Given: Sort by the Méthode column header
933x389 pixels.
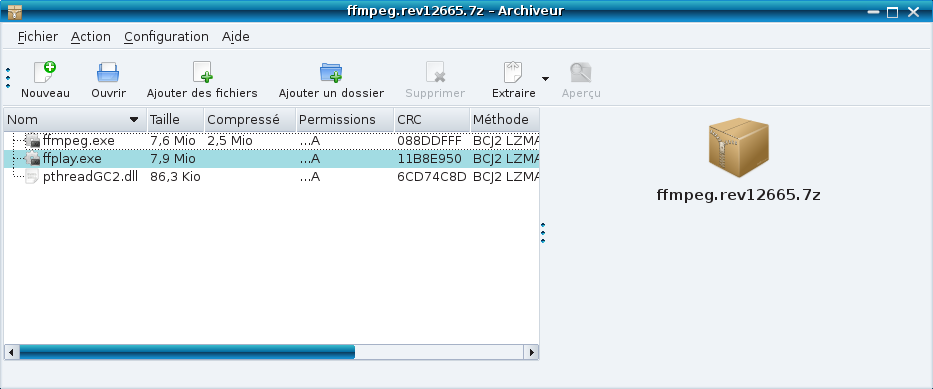Looking at the screenshot, I should click(x=505, y=120).
